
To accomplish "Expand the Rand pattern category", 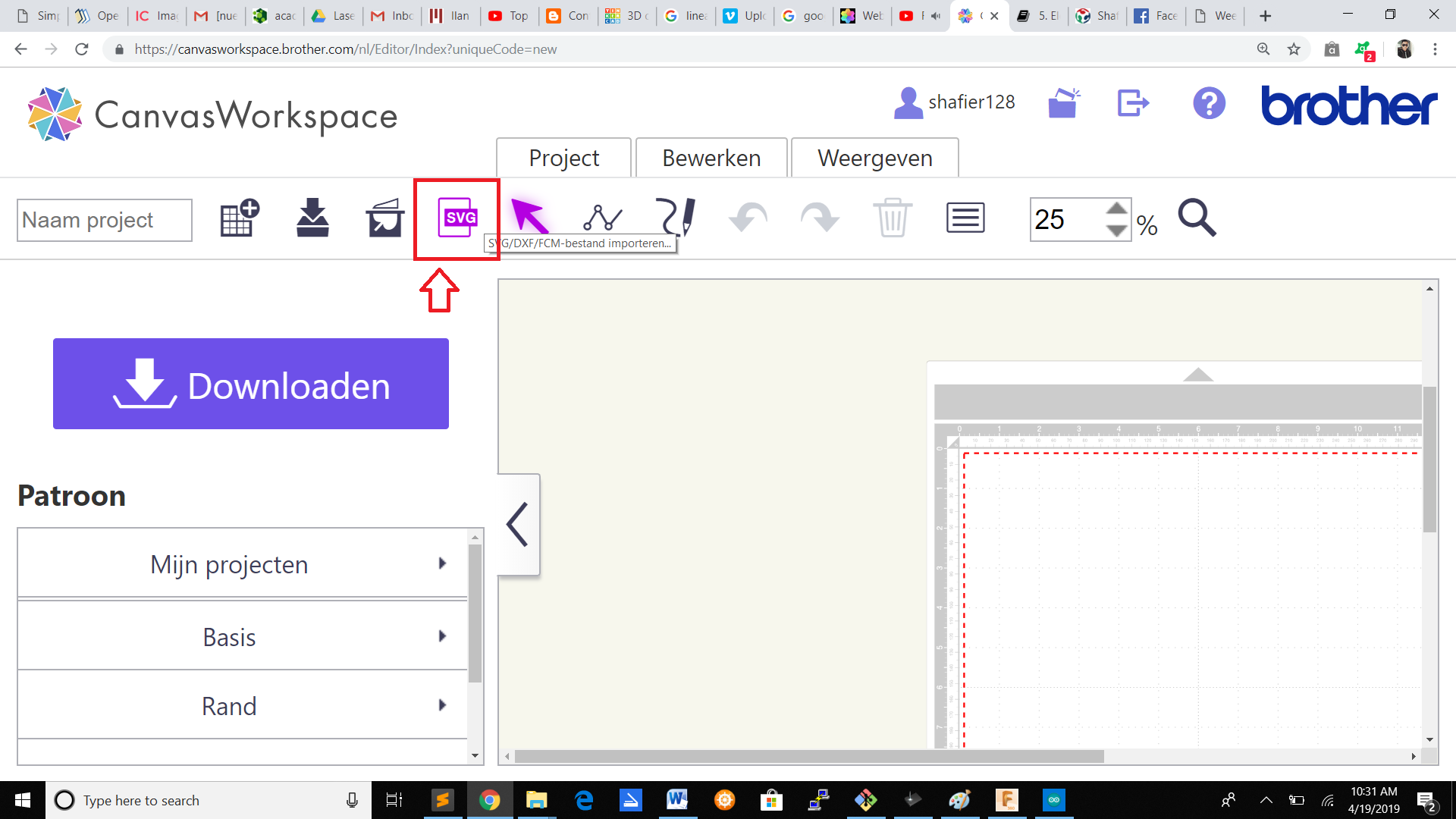I will [x=243, y=705].
